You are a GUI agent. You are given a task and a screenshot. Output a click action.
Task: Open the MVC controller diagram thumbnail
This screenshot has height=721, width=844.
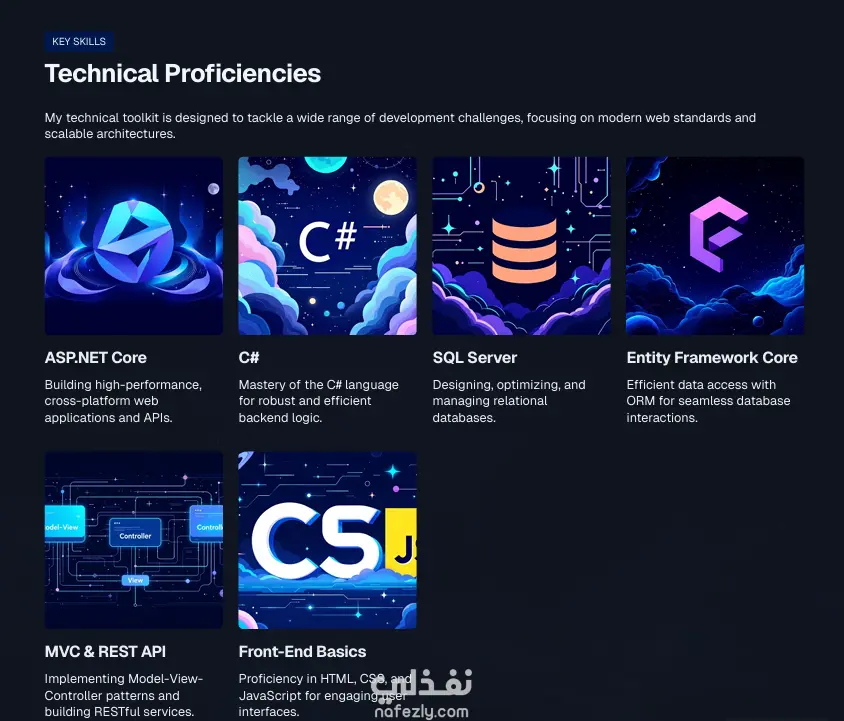pyautogui.click(x=133, y=540)
